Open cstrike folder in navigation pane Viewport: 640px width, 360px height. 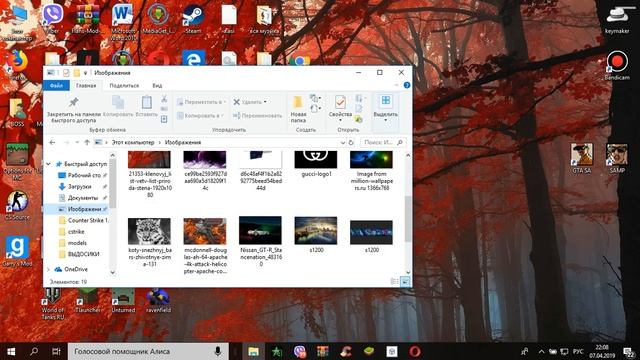coord(76,231)
